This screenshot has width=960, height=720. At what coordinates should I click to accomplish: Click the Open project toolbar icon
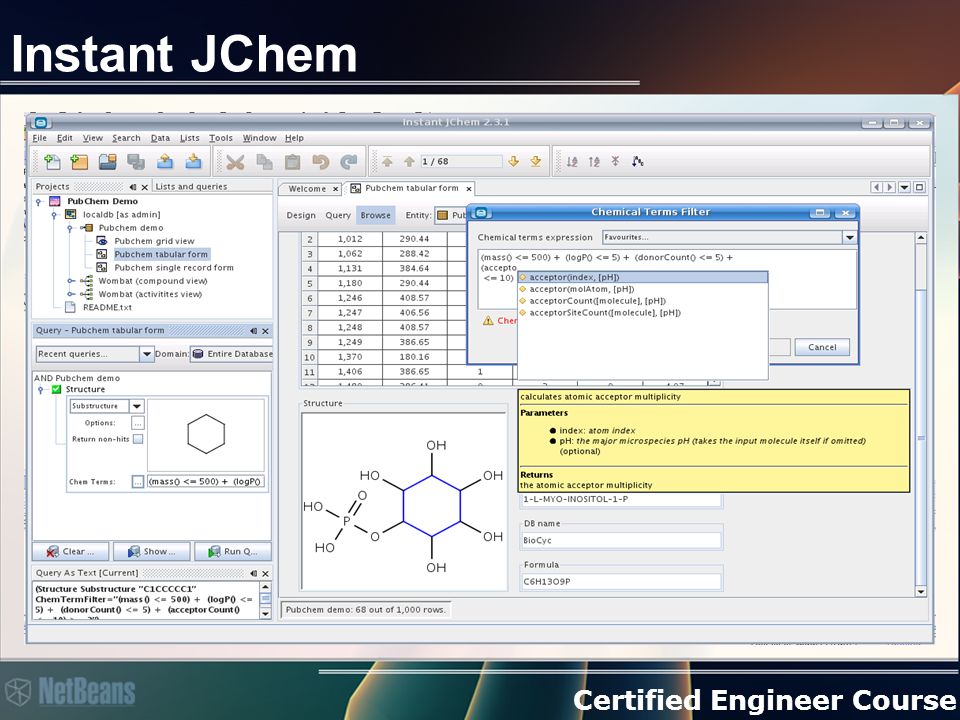[x=108, y=162]
